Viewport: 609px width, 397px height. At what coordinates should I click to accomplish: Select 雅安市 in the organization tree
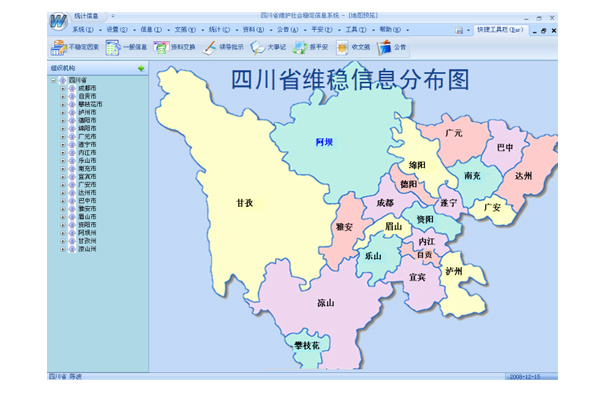pos(87,209)
